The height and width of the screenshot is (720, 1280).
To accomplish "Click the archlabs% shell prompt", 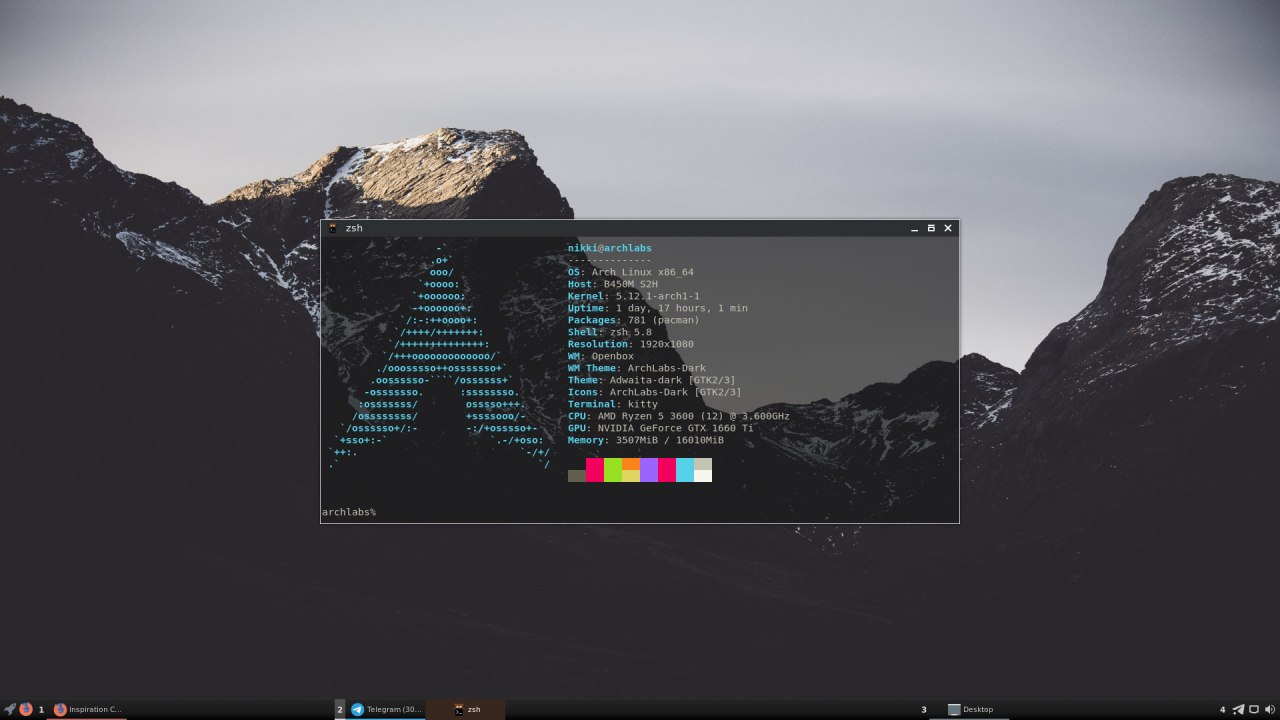I will coord(349,512).
